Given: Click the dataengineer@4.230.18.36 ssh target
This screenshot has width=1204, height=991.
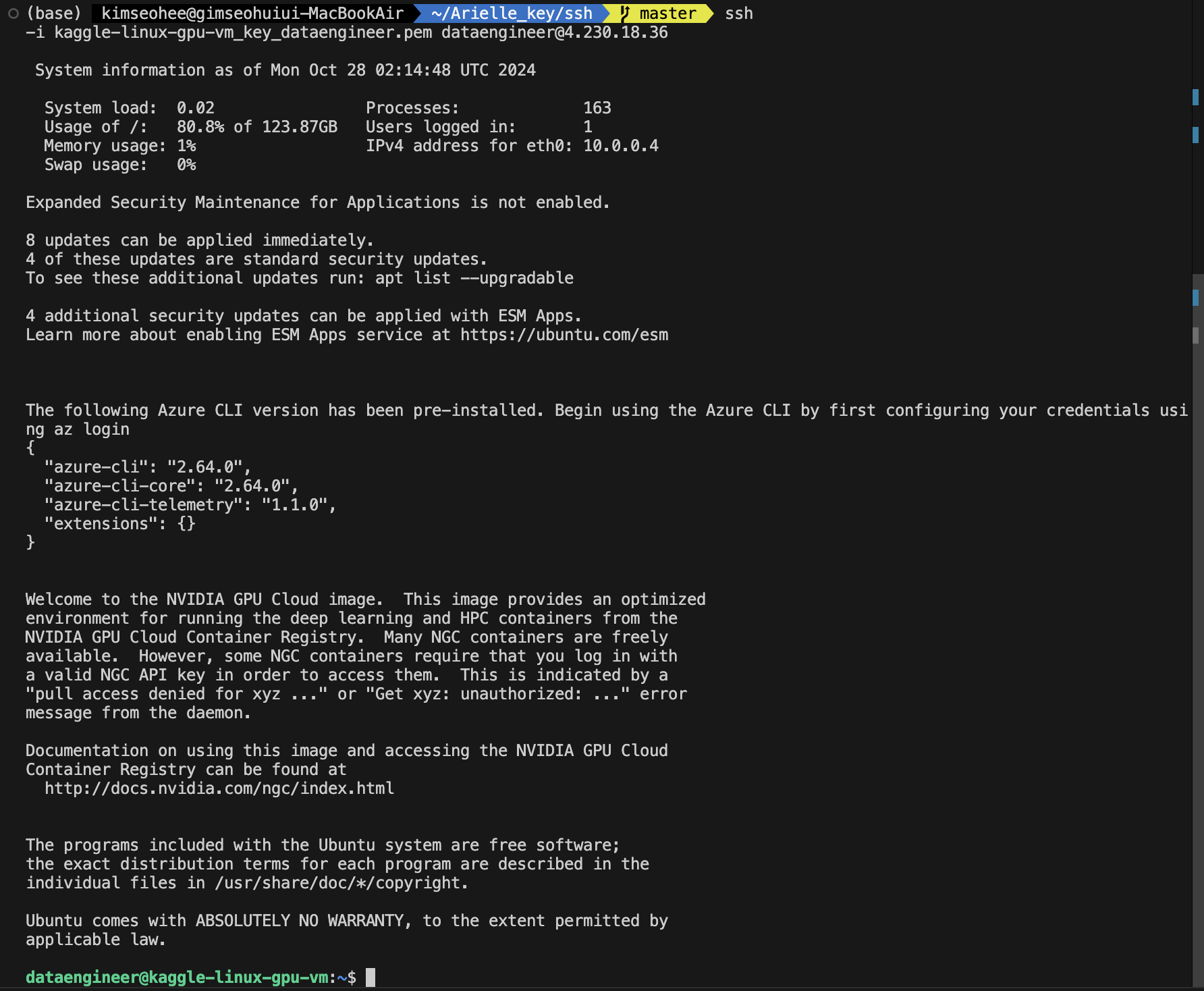Looking at the screenshot, I should point(555,32).
